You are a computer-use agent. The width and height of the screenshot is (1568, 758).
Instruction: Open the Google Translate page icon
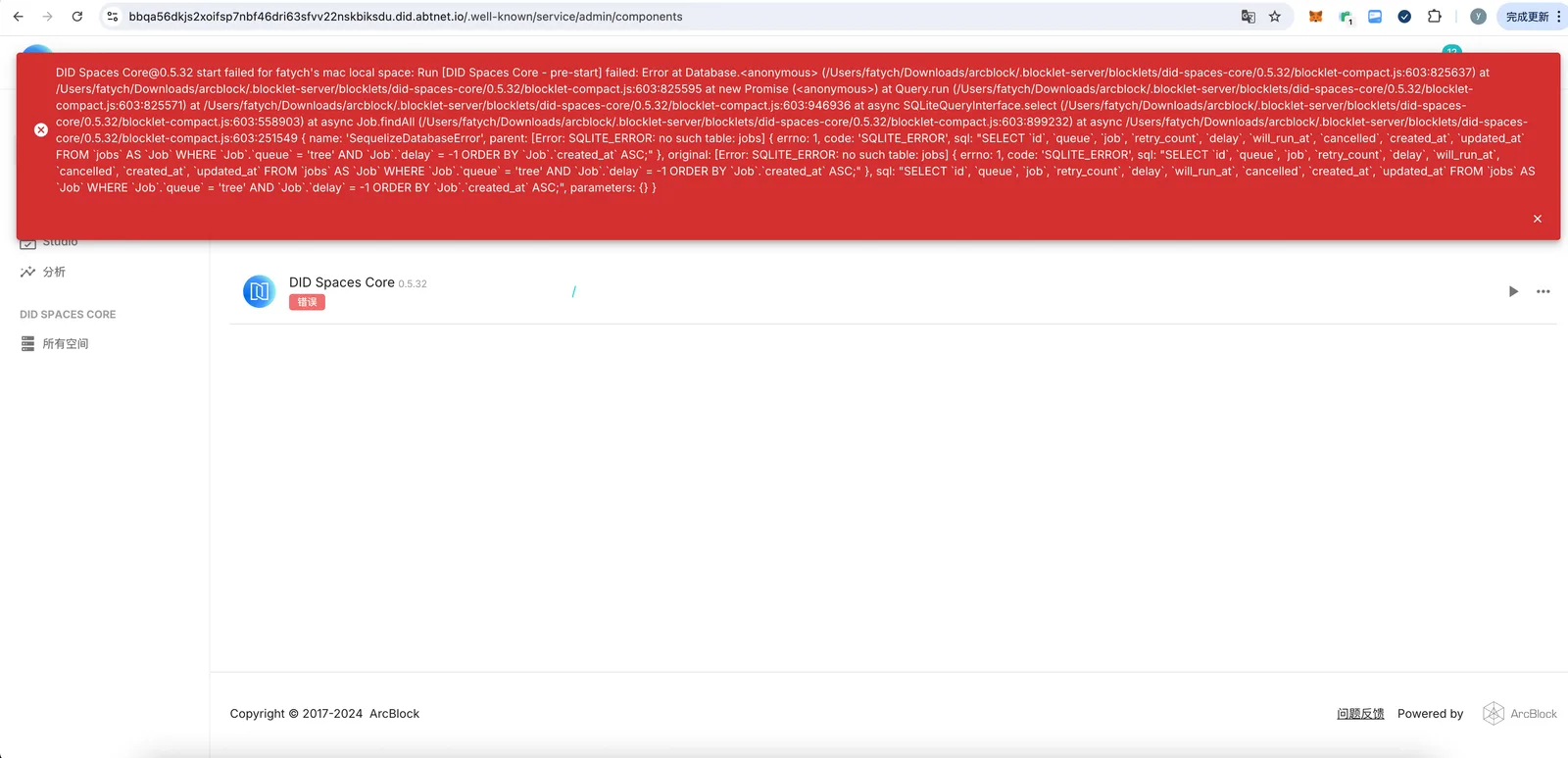tap(1248, 17)
